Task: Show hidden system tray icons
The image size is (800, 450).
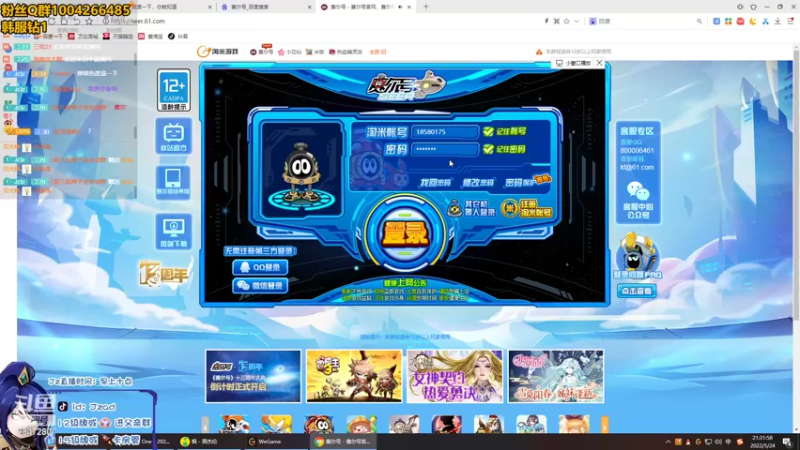Action: coord(668,442)
